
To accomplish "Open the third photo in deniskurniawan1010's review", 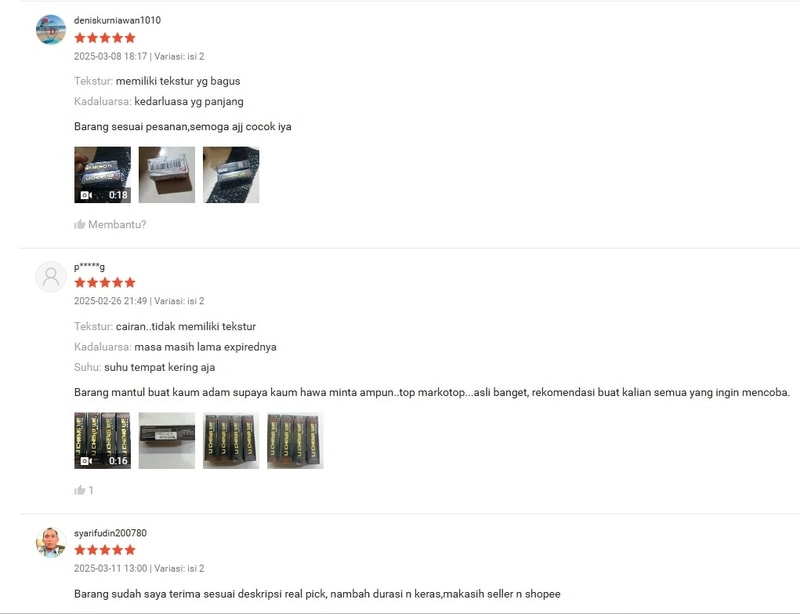I will pyautogui.click(x=231, y=175).
